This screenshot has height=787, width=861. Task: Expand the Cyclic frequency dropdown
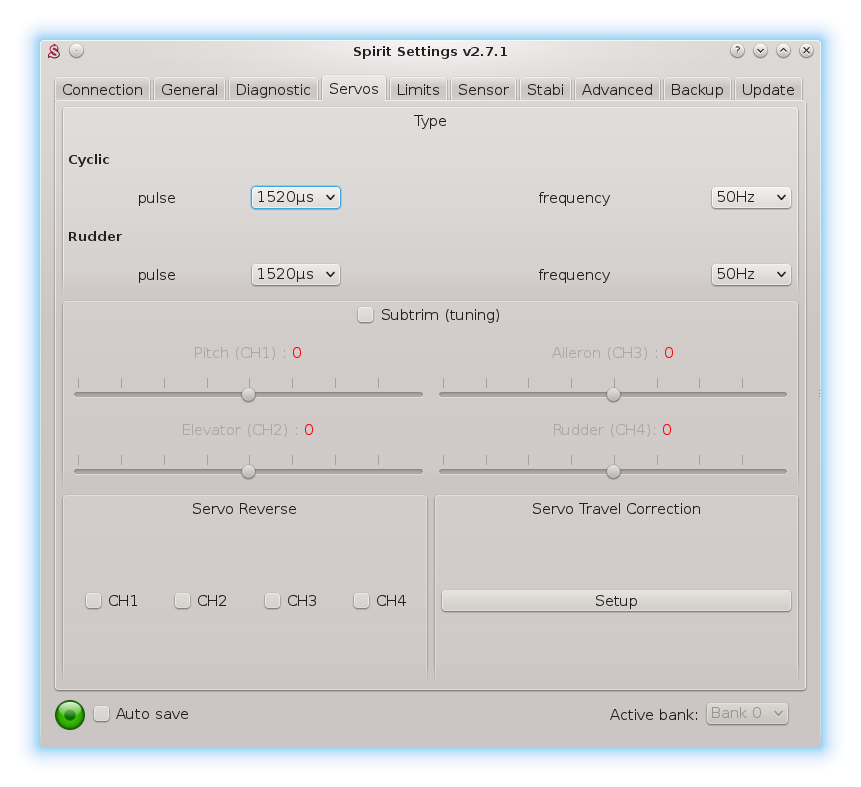pyautogui.click(x=750, y=198)
